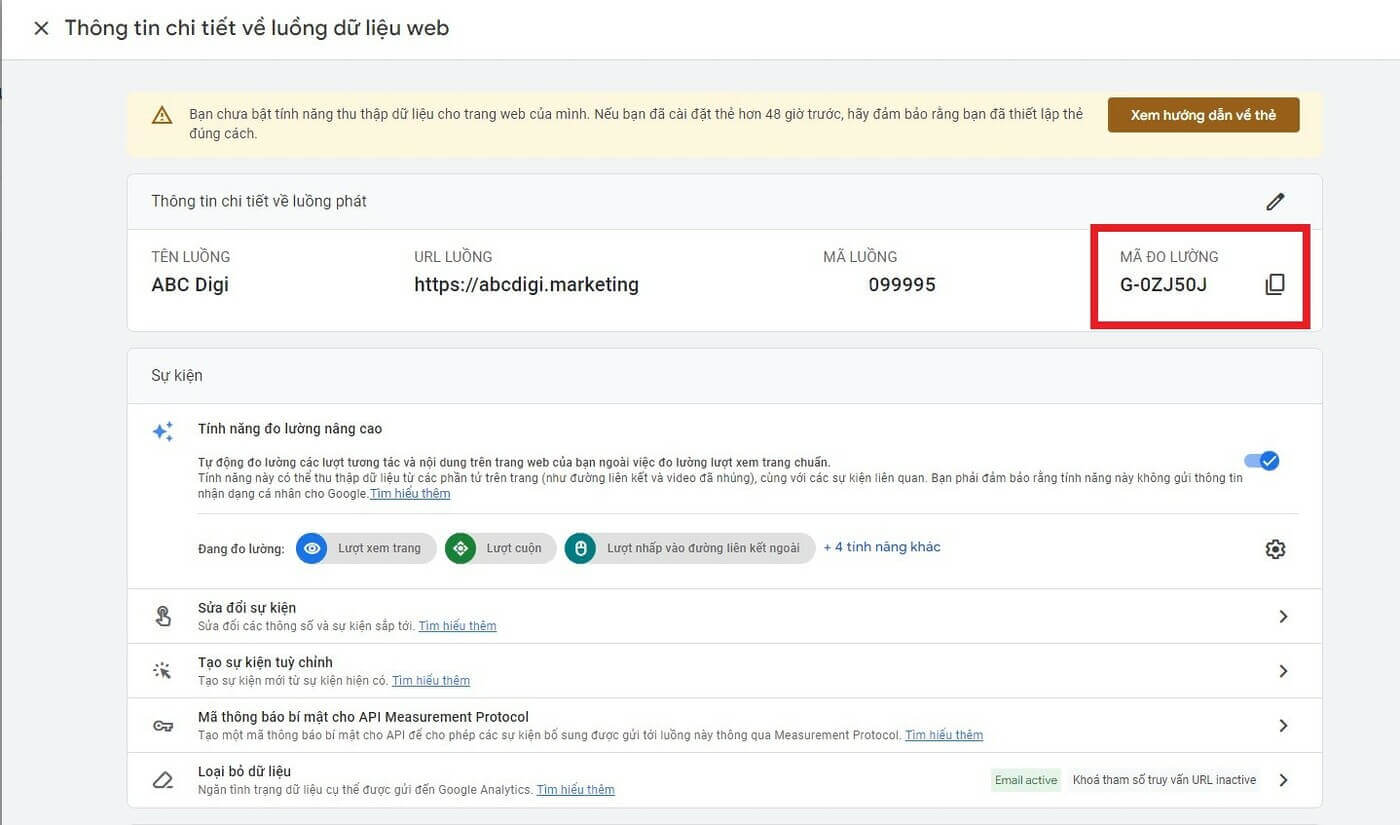
Task: Select the Lượt xem trang chip
Action: point(366,548)
